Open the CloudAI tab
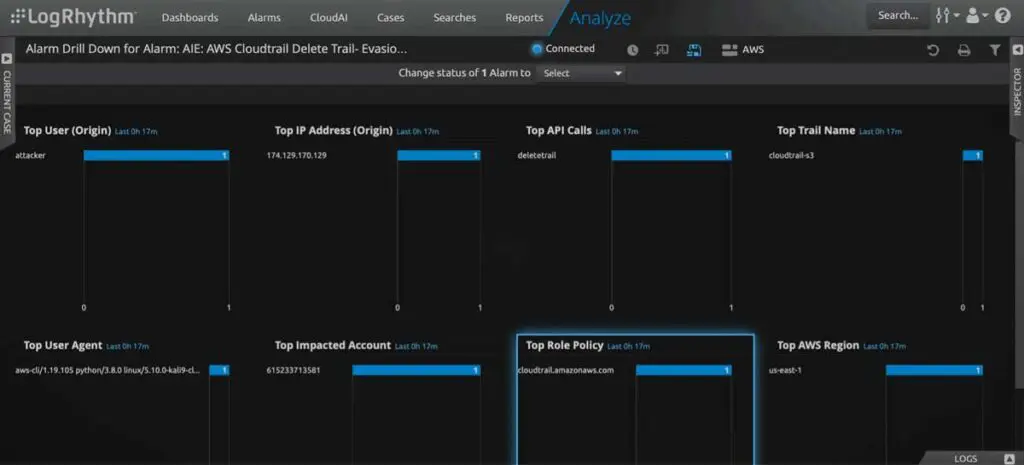 pos(328,18)
